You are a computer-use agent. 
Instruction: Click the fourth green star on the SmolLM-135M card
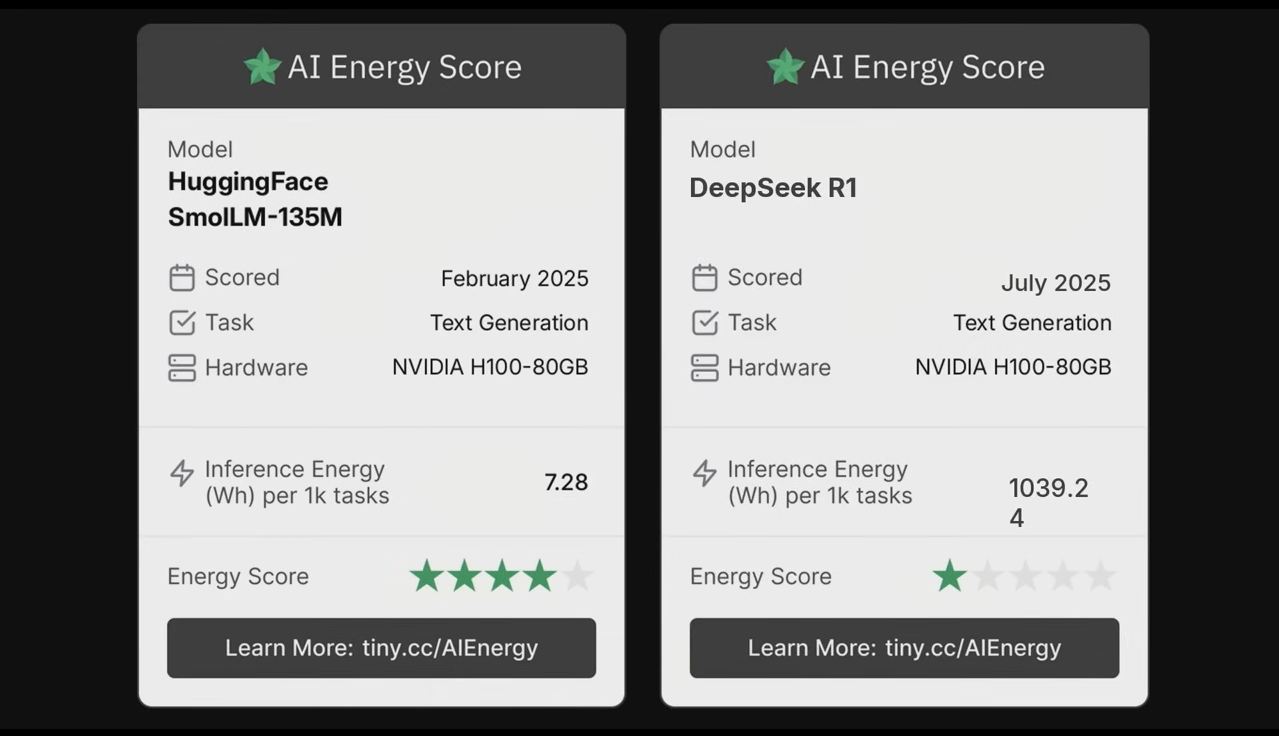pos(540,576)
